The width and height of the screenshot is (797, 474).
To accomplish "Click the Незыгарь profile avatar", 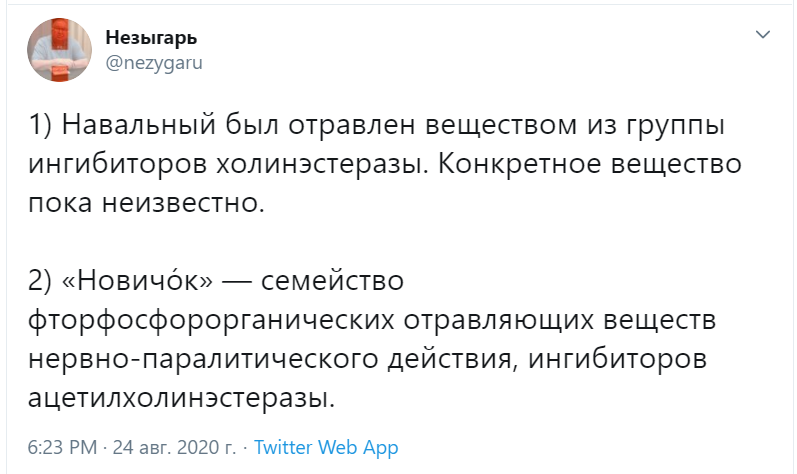I will tap(59, 50).
